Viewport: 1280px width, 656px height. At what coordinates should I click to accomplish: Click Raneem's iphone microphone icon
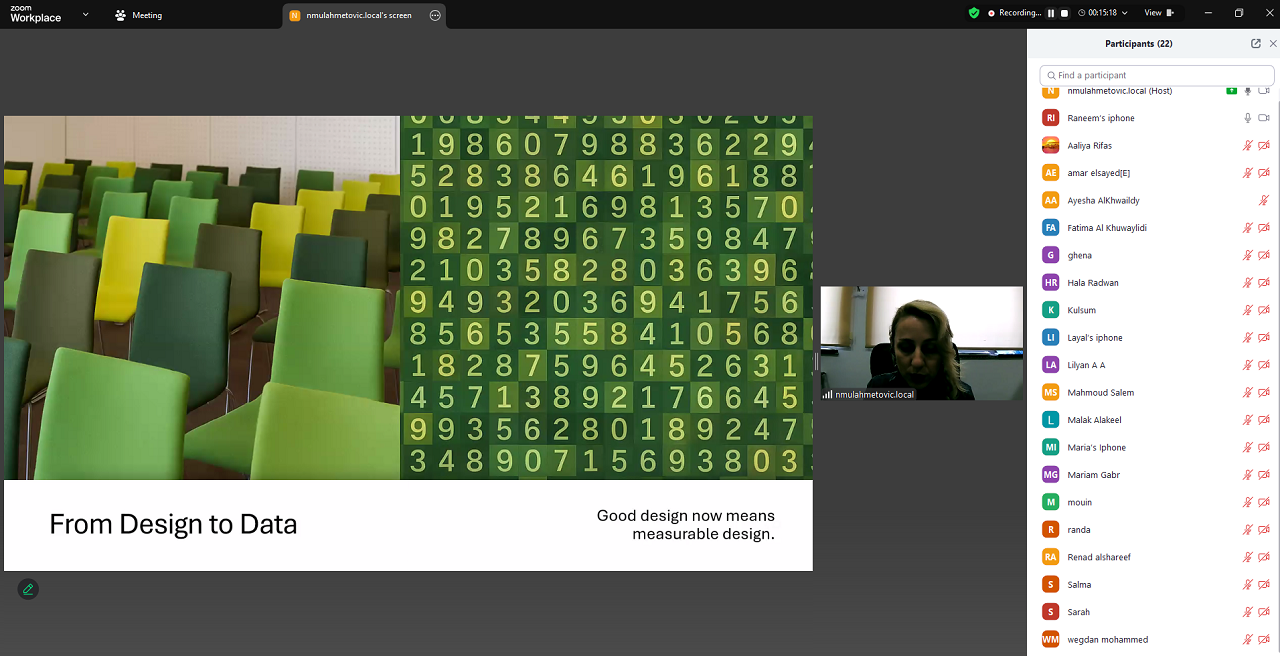tap(1247, 118)
